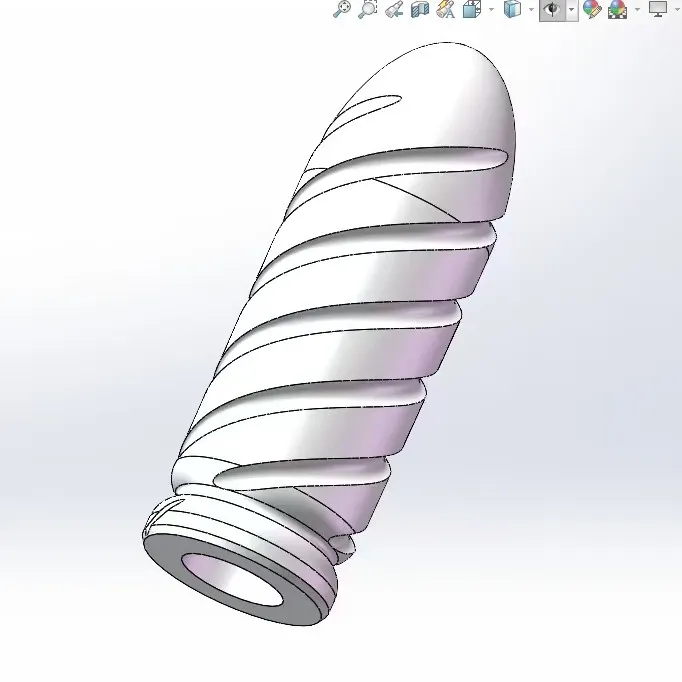682x682 pixels.
Task: Open the Dynamic Annotation Views icon
Action: tap(445, 9)
